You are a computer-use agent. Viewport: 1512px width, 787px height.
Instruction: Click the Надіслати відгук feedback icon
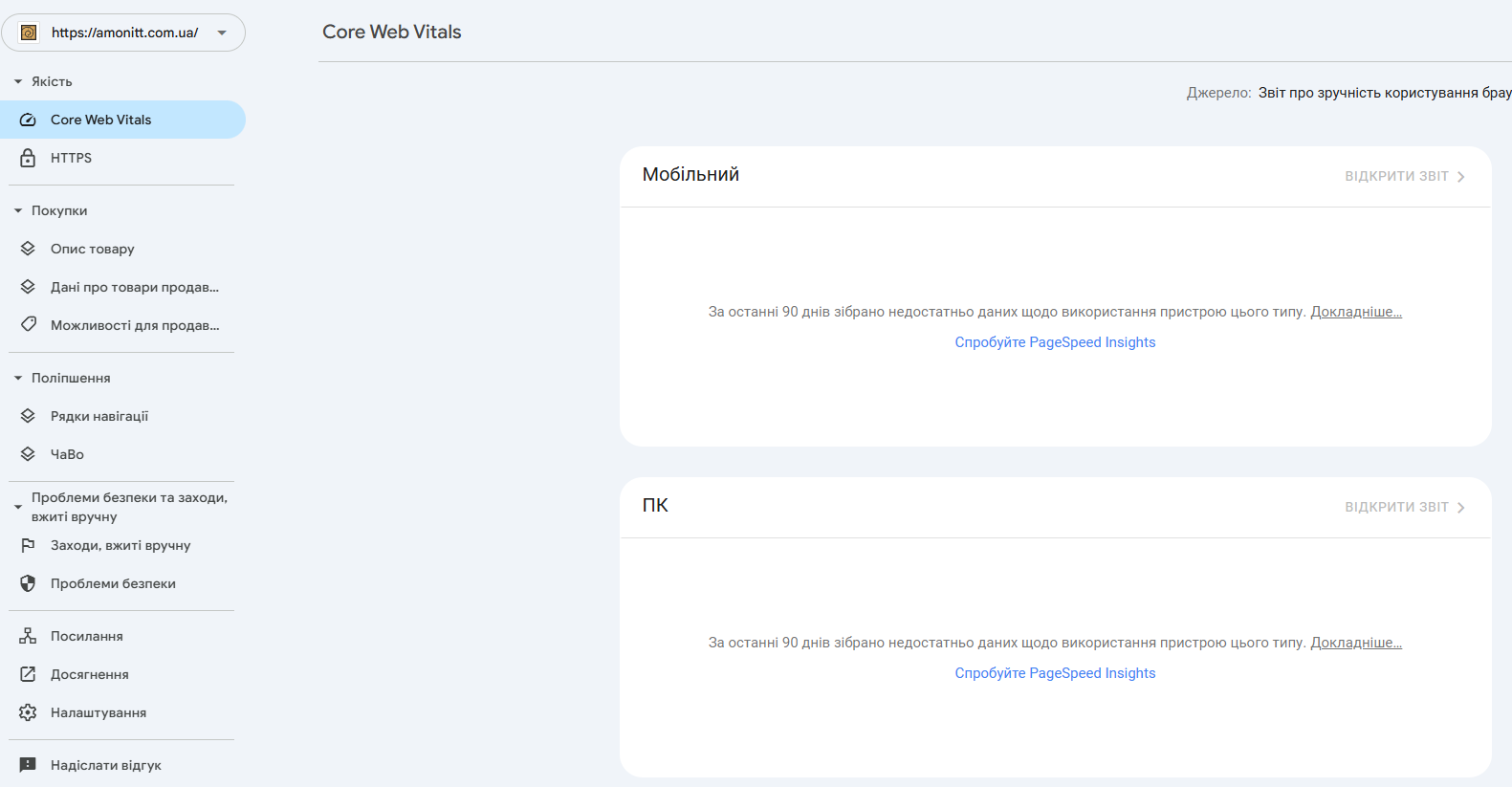pos(28,765)
